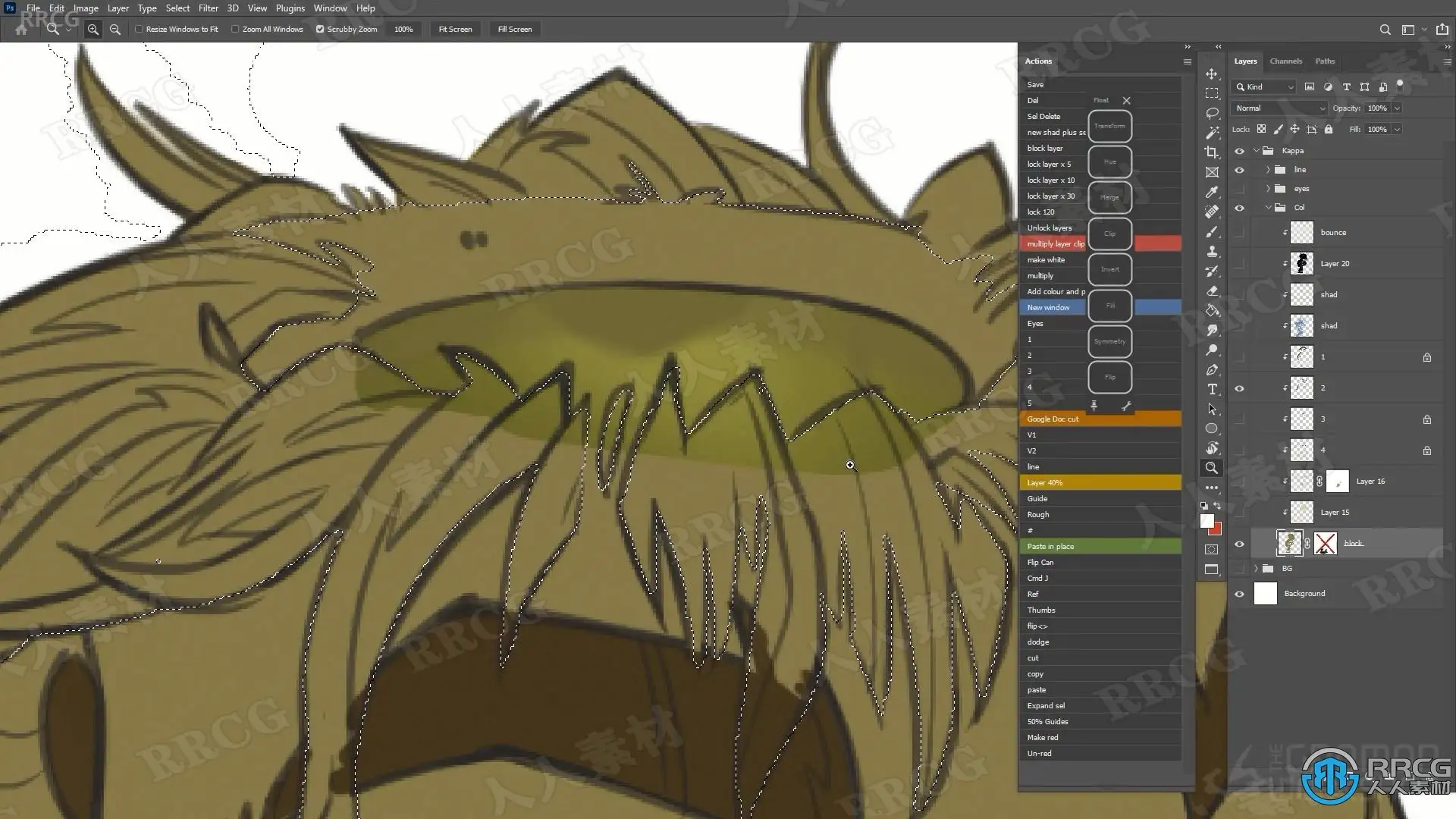Hide the Background layer visibility eye

[x=1239, y=594]
